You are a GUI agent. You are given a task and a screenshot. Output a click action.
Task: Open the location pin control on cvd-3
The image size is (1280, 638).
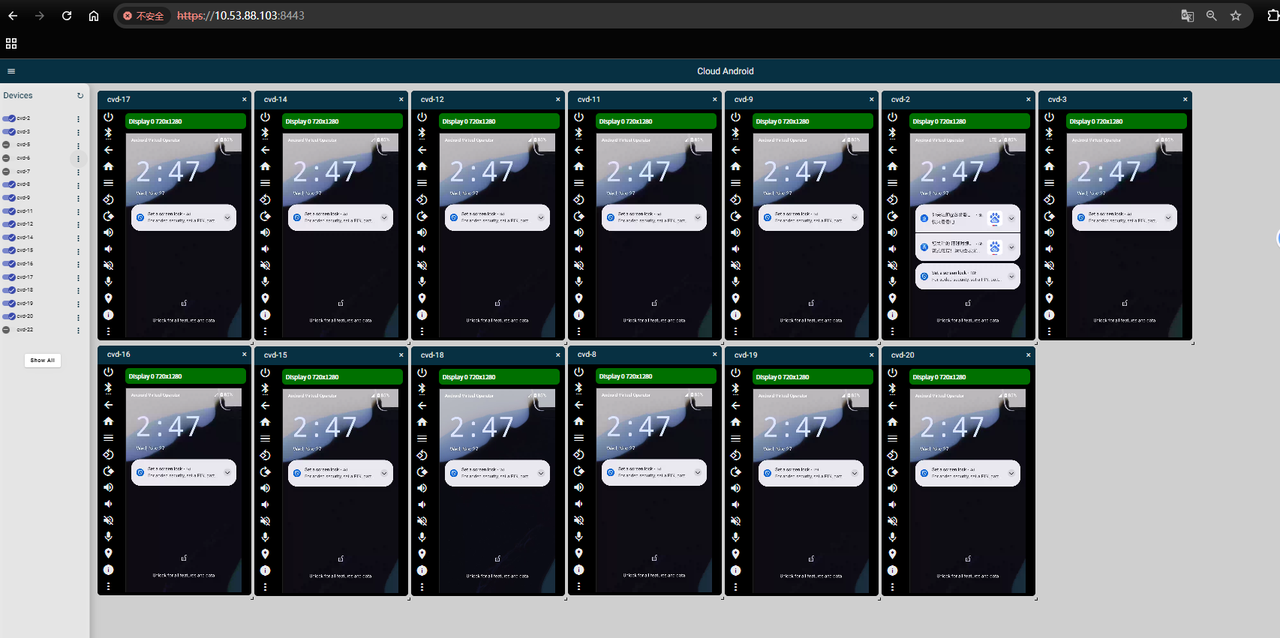[x=1049, y=298]
